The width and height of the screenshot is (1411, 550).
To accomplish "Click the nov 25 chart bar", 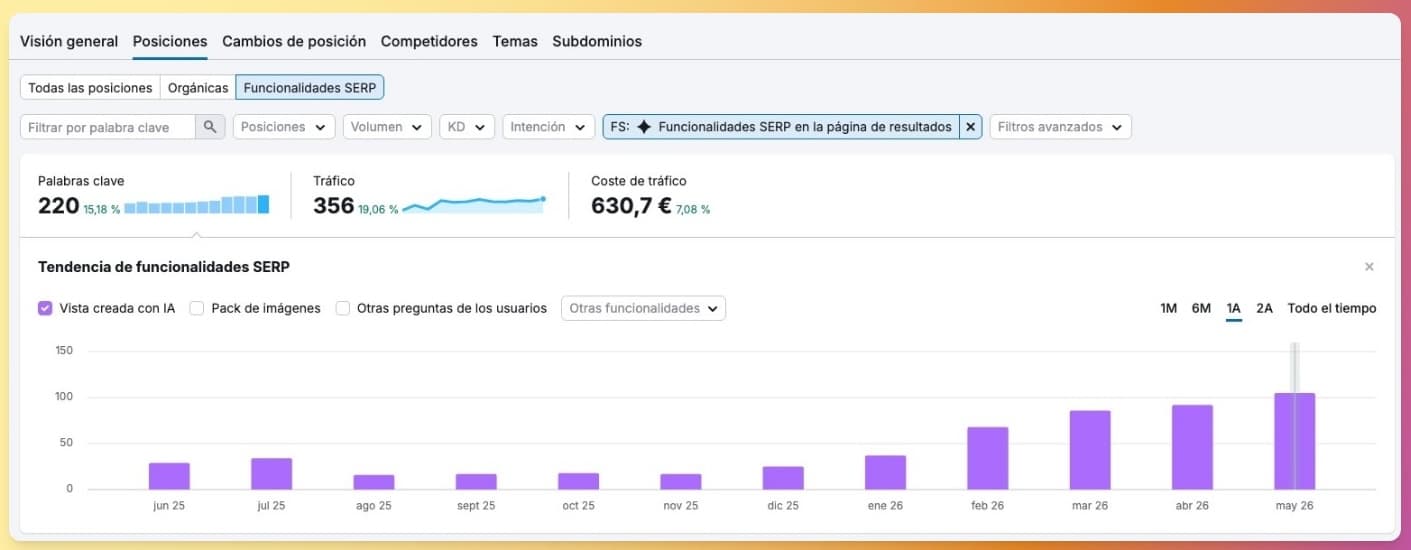I will pos(681,481).
